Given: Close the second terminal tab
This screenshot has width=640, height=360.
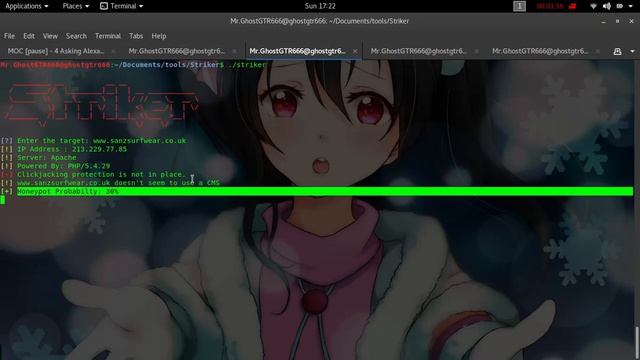Looking at the screenshot, I should pos(234,51).
